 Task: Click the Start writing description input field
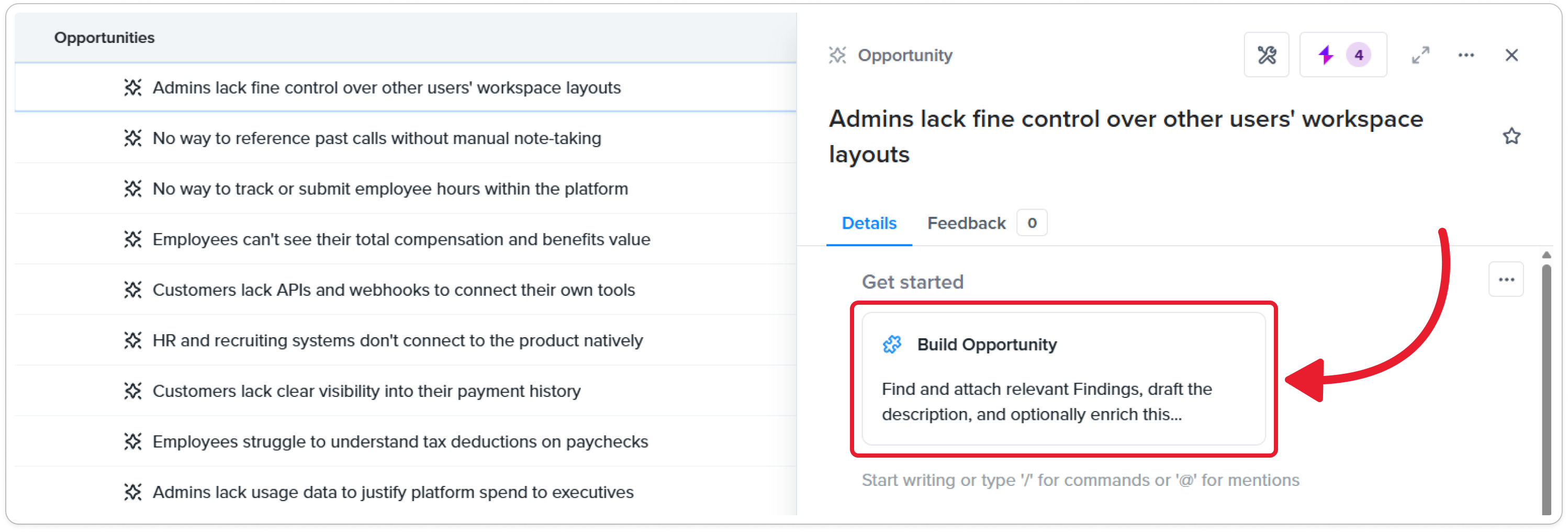1080,480
